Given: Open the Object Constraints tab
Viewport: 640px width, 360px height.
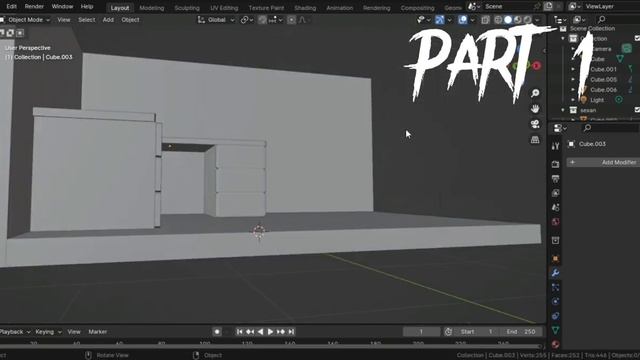Looking at the screenshot, I should (x=555, y=316).
